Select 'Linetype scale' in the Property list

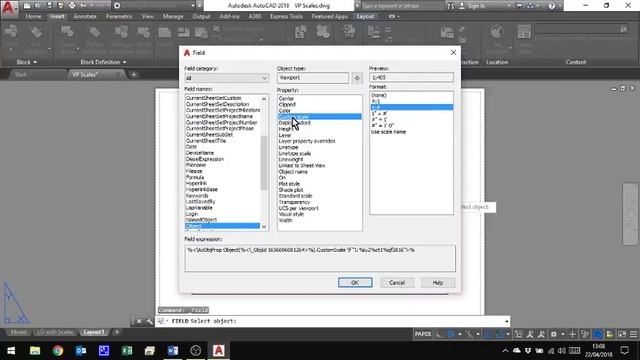point(294,153)
